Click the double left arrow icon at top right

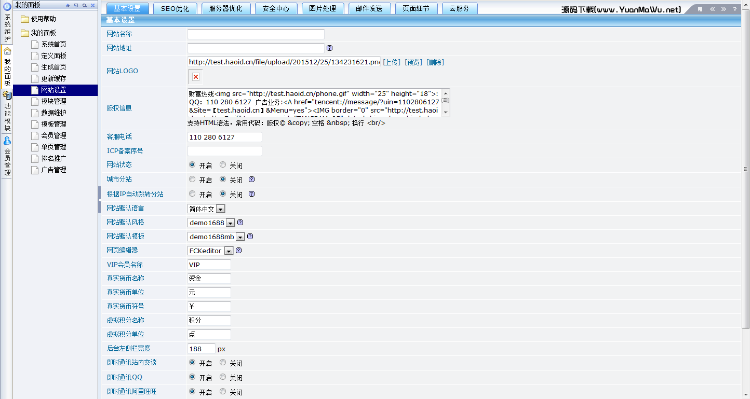pos(712,9)
